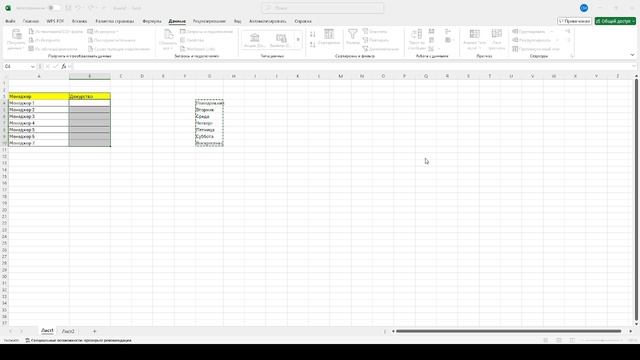Image resolution: width=640 pixels, height=360 pixels.
Task: Open What-If Analysis menu
Action: pyautogui.click(x=474, y=40)
